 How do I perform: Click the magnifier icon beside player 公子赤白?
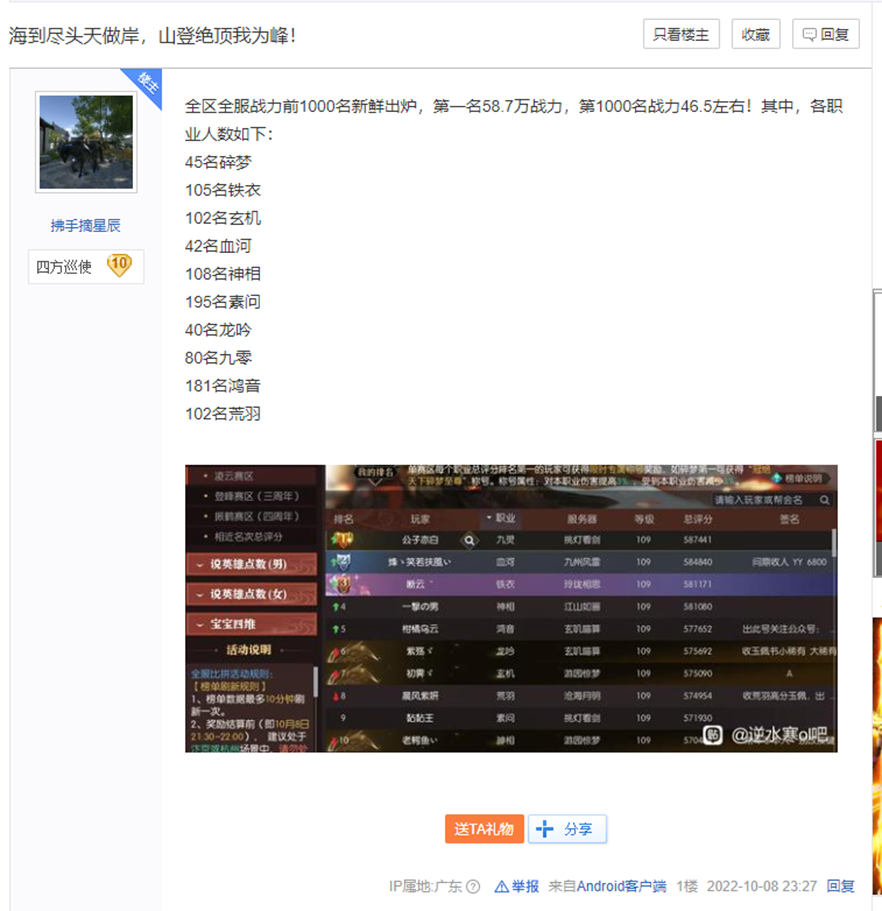[x=468, y=541]
